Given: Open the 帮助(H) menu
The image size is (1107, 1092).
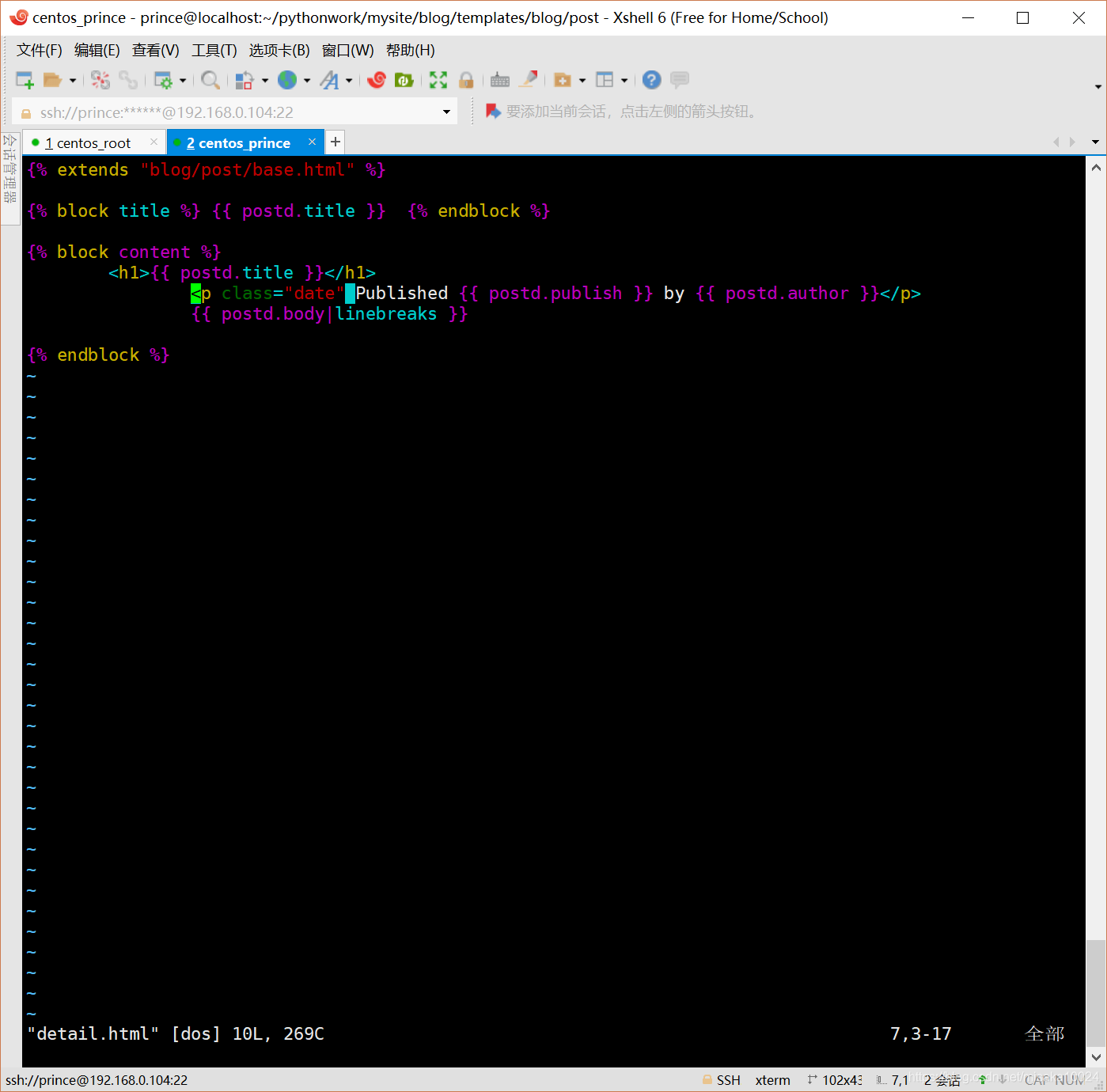Looking at the screenshot, I should [411, 51].
